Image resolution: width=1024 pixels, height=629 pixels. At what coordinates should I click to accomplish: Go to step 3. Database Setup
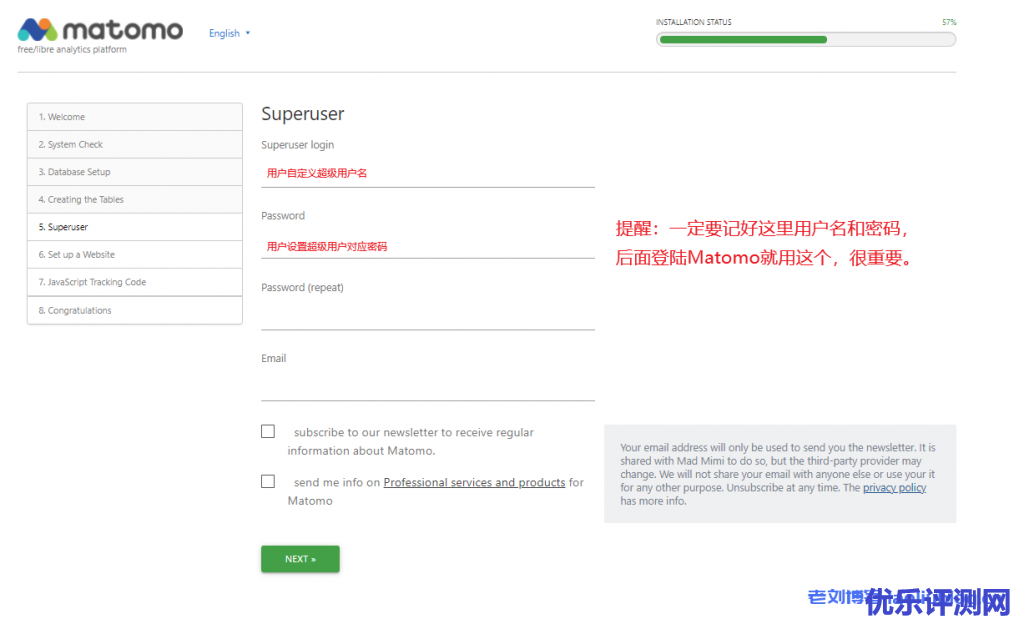[135, 172]
